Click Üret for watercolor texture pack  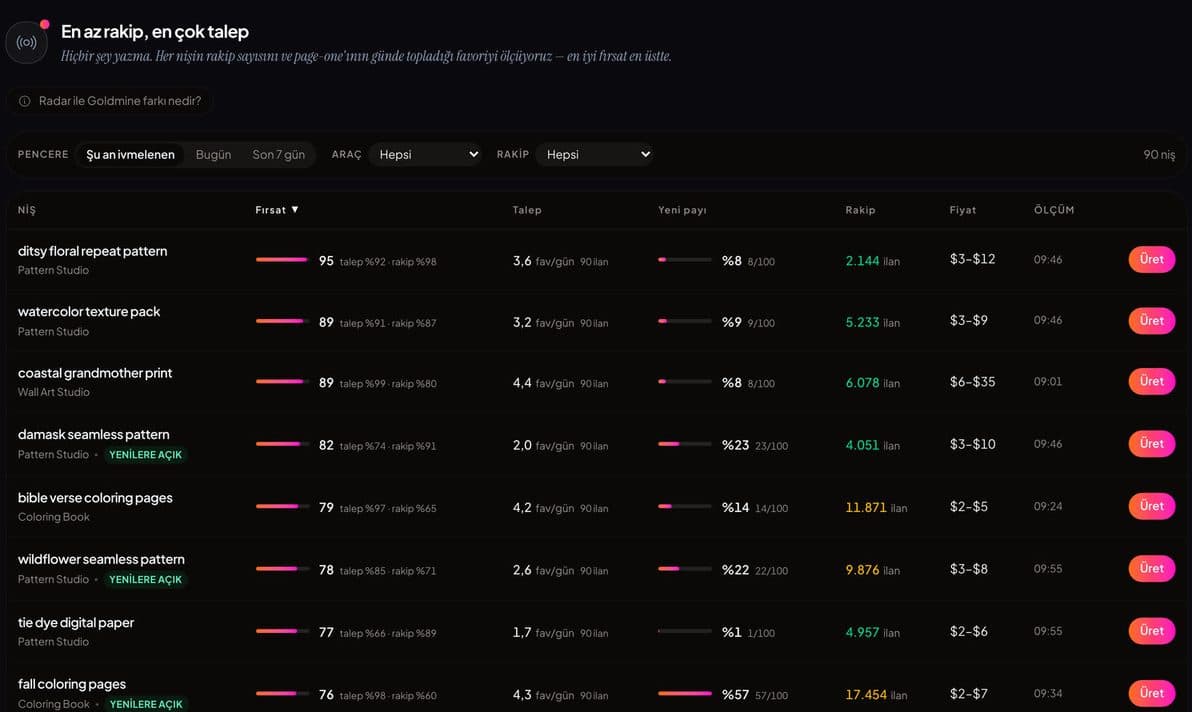click(x=1152, y=321)
